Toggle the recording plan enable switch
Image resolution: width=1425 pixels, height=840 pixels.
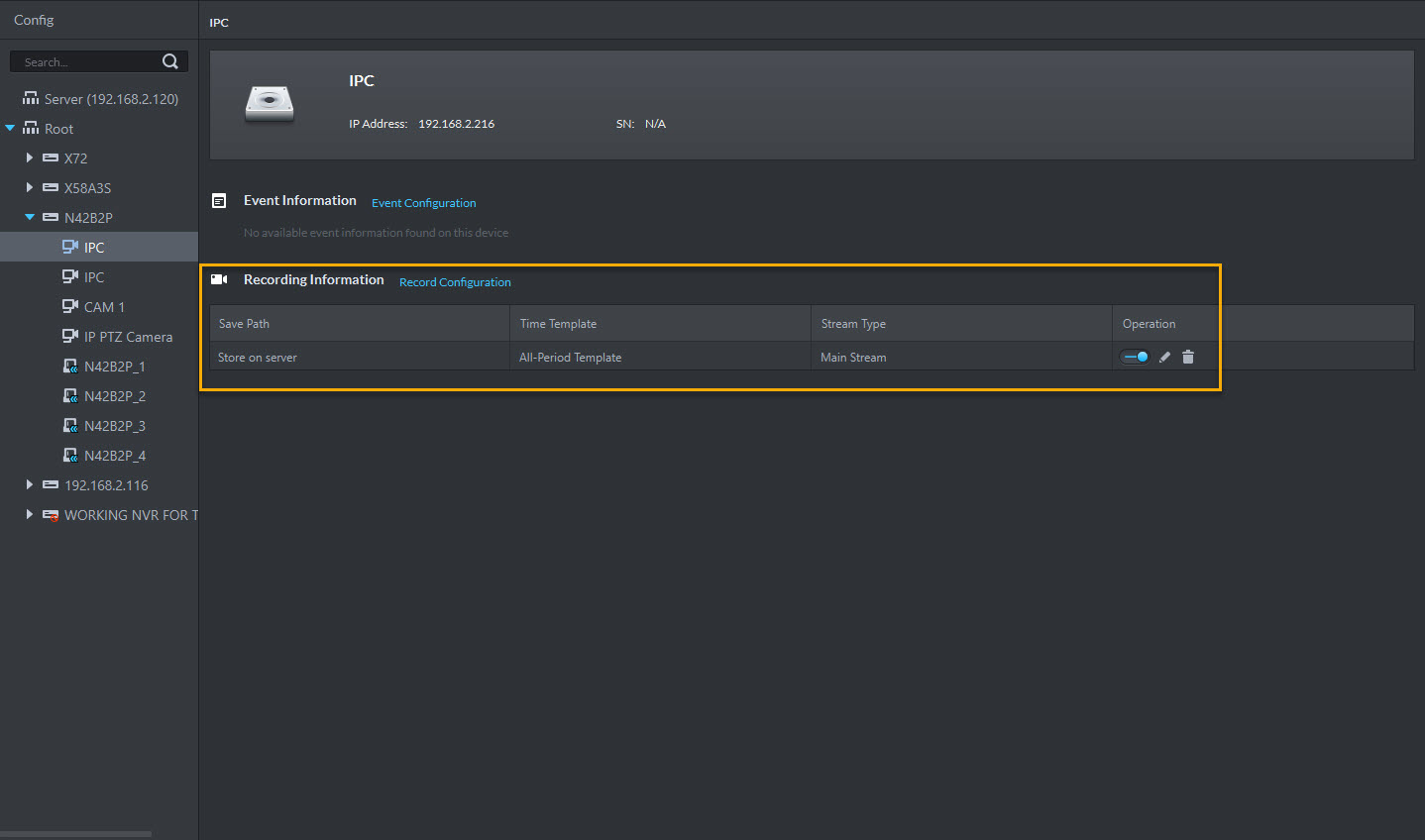pyautogui.click(x=1135, y=358)
